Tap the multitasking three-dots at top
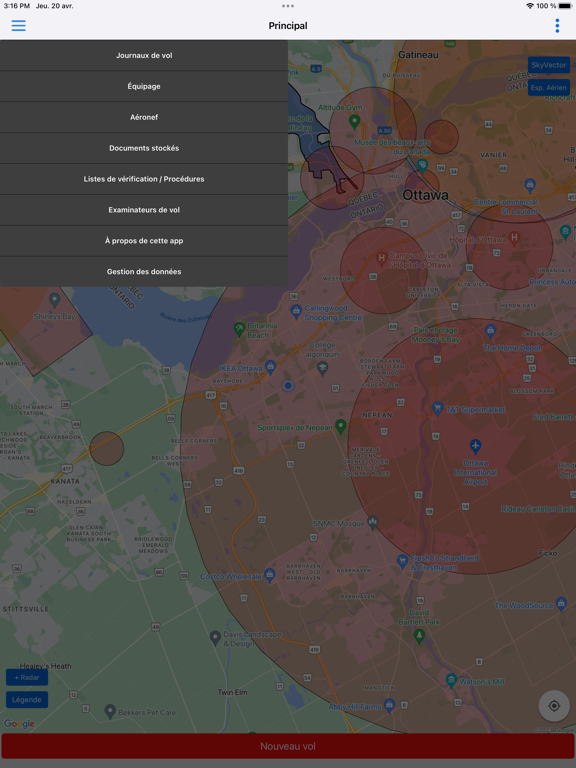The width and height of the screenshot is (576, 768). pos(288,6)
